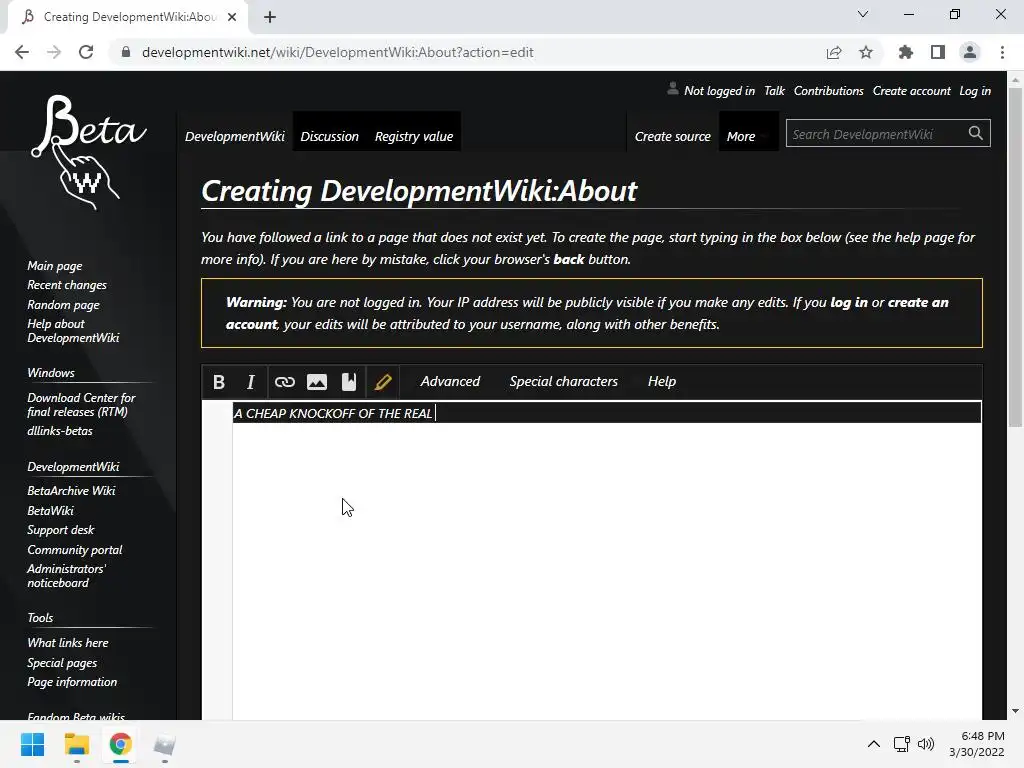The width and height of the screenshot is (1024, 768).
Task: Apply italic formatting in editor toolbar
Action: (250, 382)
